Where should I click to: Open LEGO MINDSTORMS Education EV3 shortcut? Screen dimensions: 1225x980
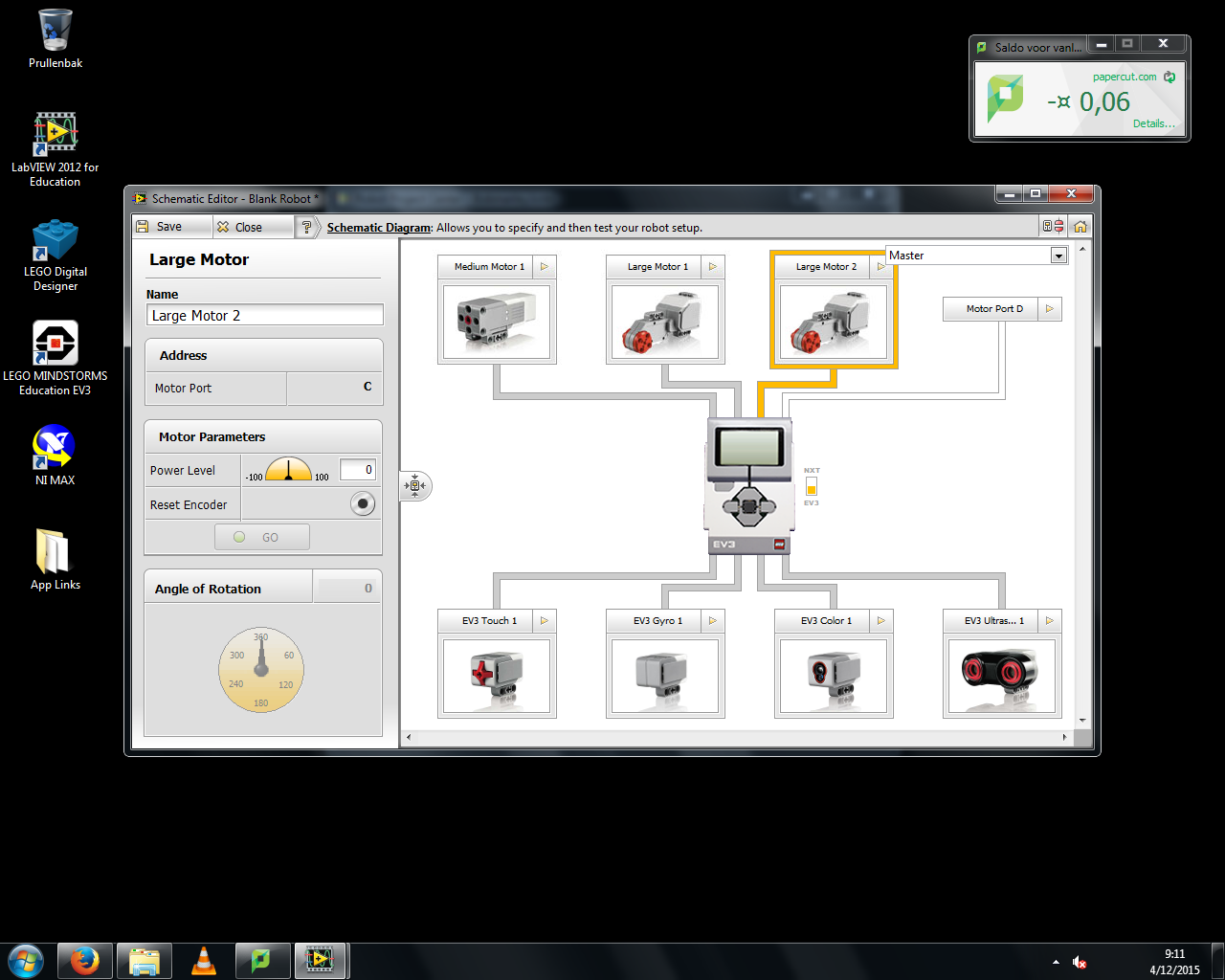point(55,359)
